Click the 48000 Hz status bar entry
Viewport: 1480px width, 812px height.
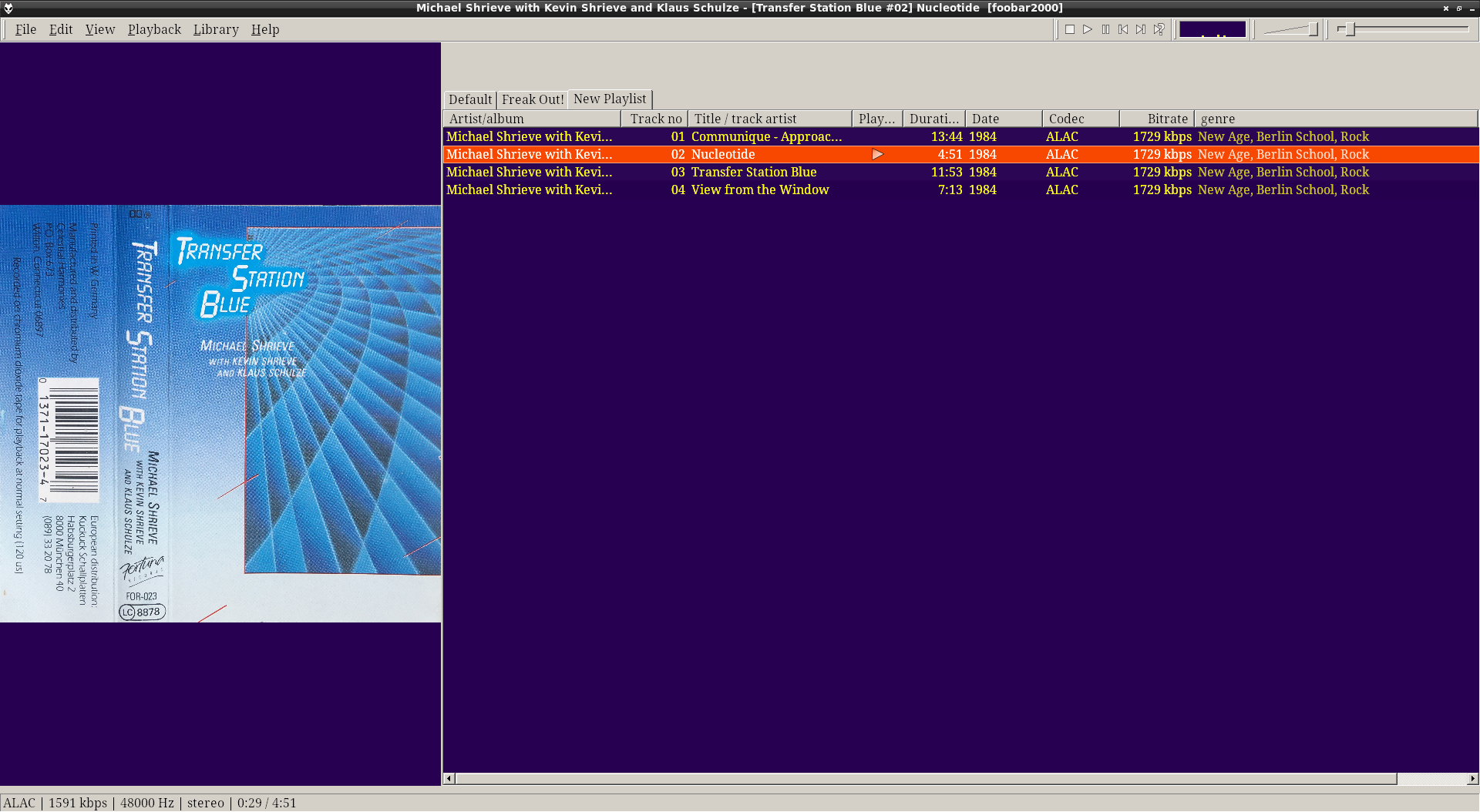tap(146, 803)
